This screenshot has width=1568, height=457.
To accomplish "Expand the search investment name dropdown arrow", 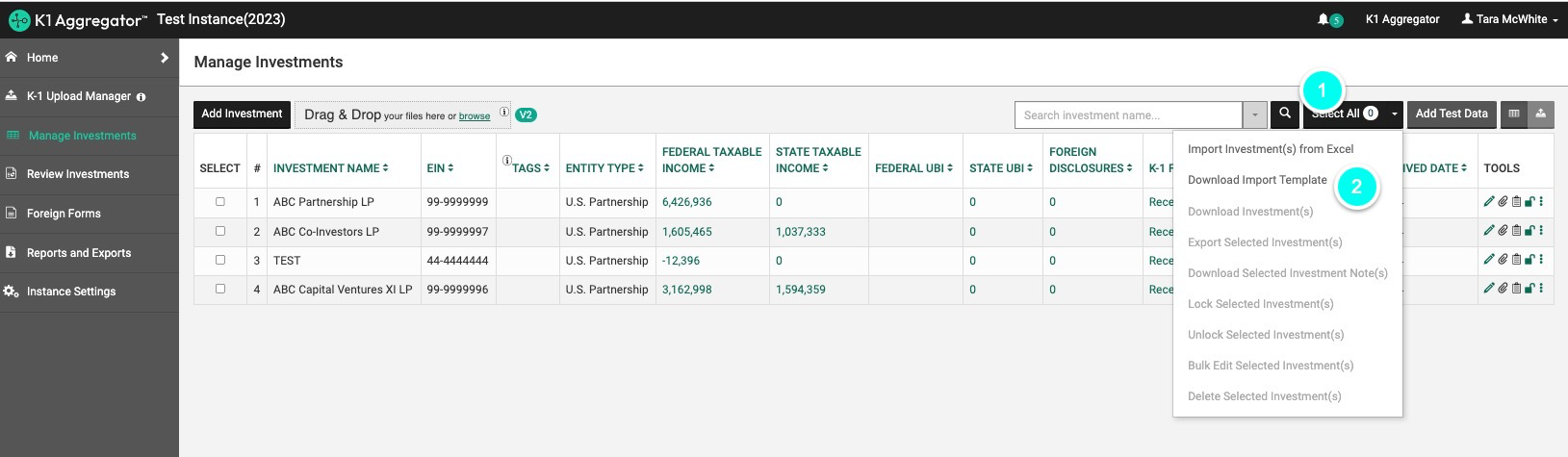I will (x=1254, y=114).
